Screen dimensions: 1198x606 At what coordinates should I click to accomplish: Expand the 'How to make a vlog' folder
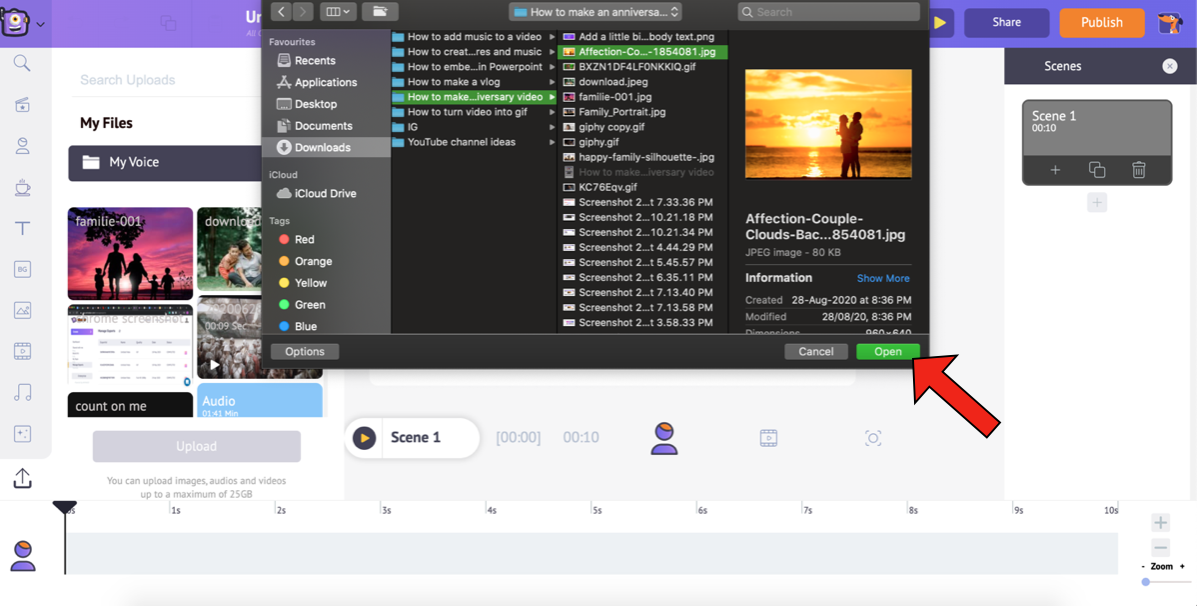470,82
